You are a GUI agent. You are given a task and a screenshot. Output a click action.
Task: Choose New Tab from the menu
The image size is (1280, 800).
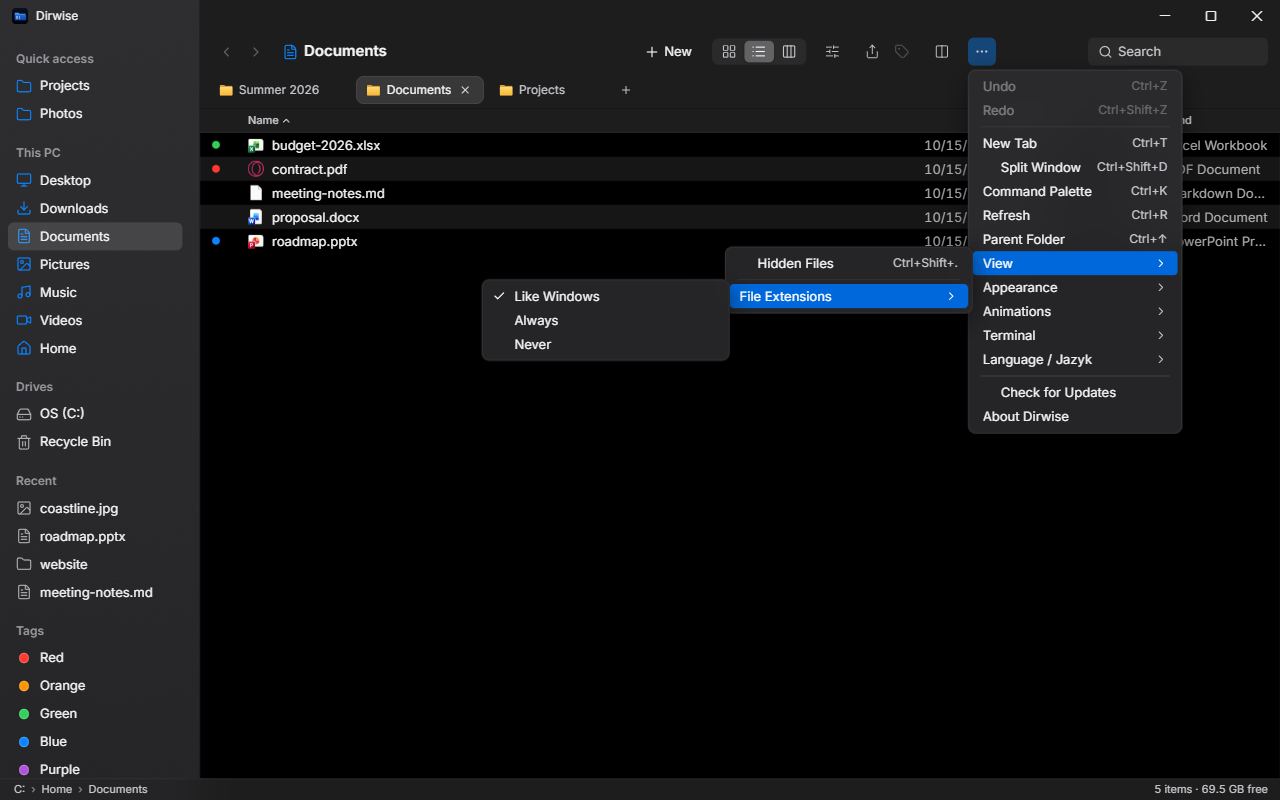pyautogui.click(x=1075, y=143)
